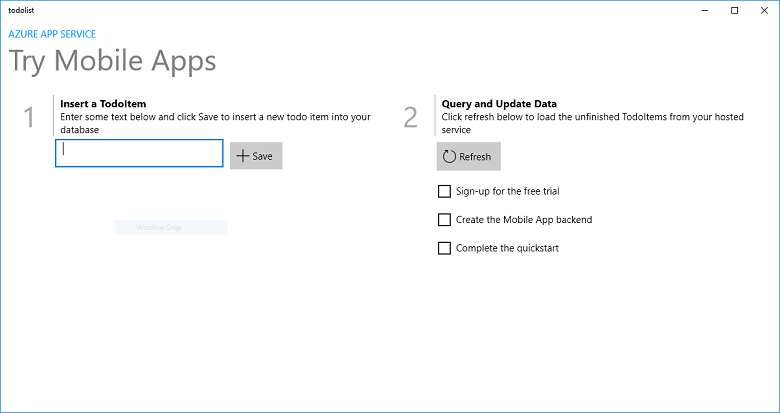
Task: Click the 'todolist' window title text
Action: pyautogui.click(x=21, y=10)
